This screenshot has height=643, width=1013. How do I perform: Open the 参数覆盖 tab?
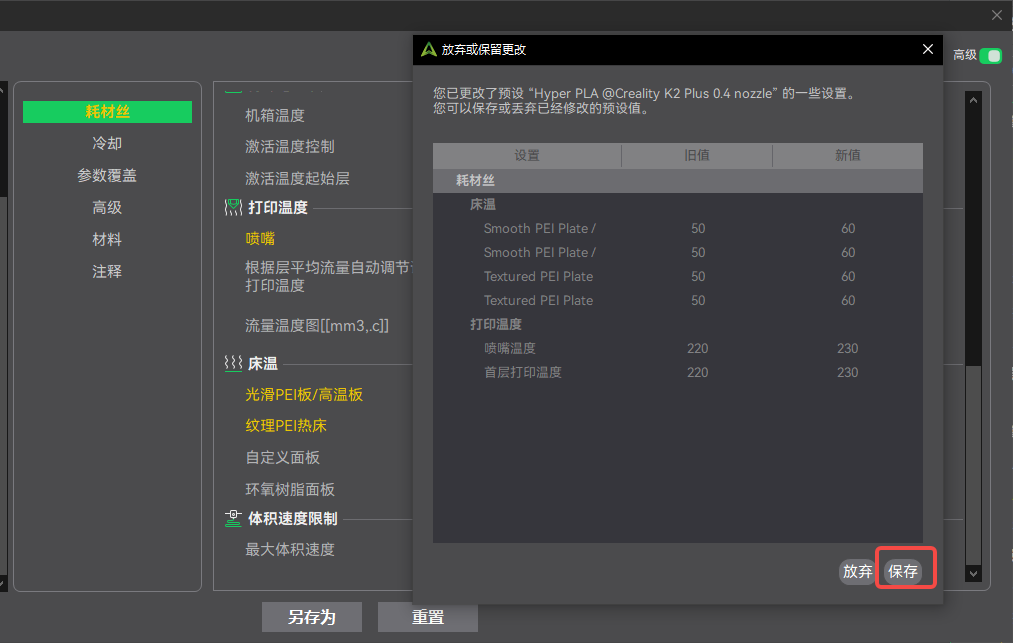coord(107,176)
